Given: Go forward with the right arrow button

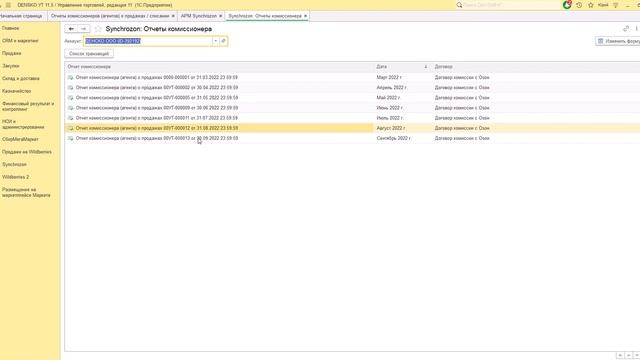Looking at the screenshot, I should tap(84, 29).
